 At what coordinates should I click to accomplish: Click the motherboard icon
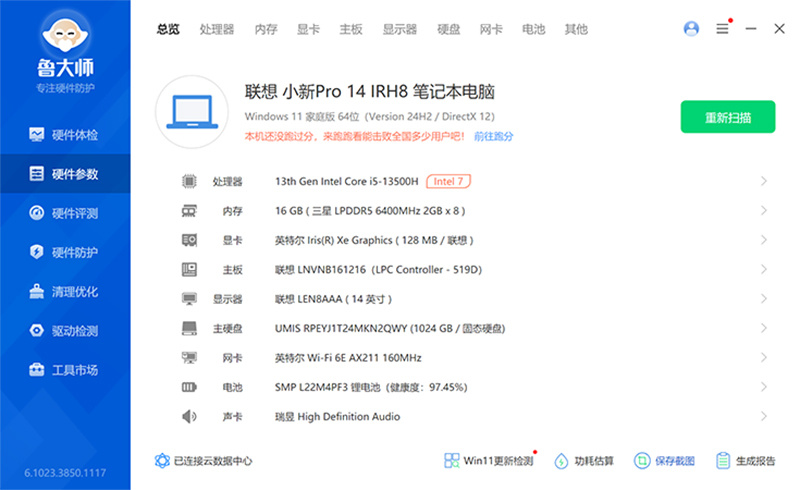(189, 270)
